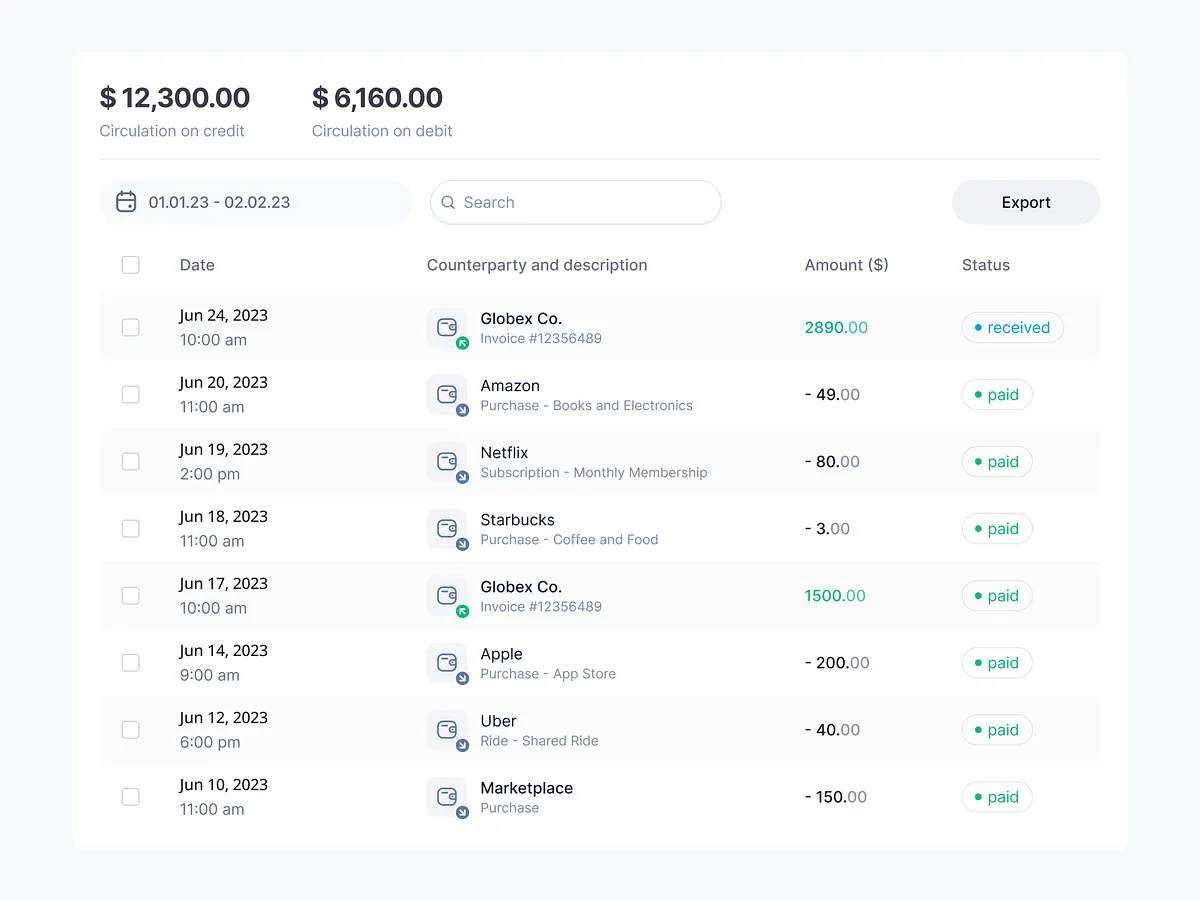This screenshot has width=1200, height=900.
Task: Select the checkbox beside the Starbucks row
Action: pos(130,529)
